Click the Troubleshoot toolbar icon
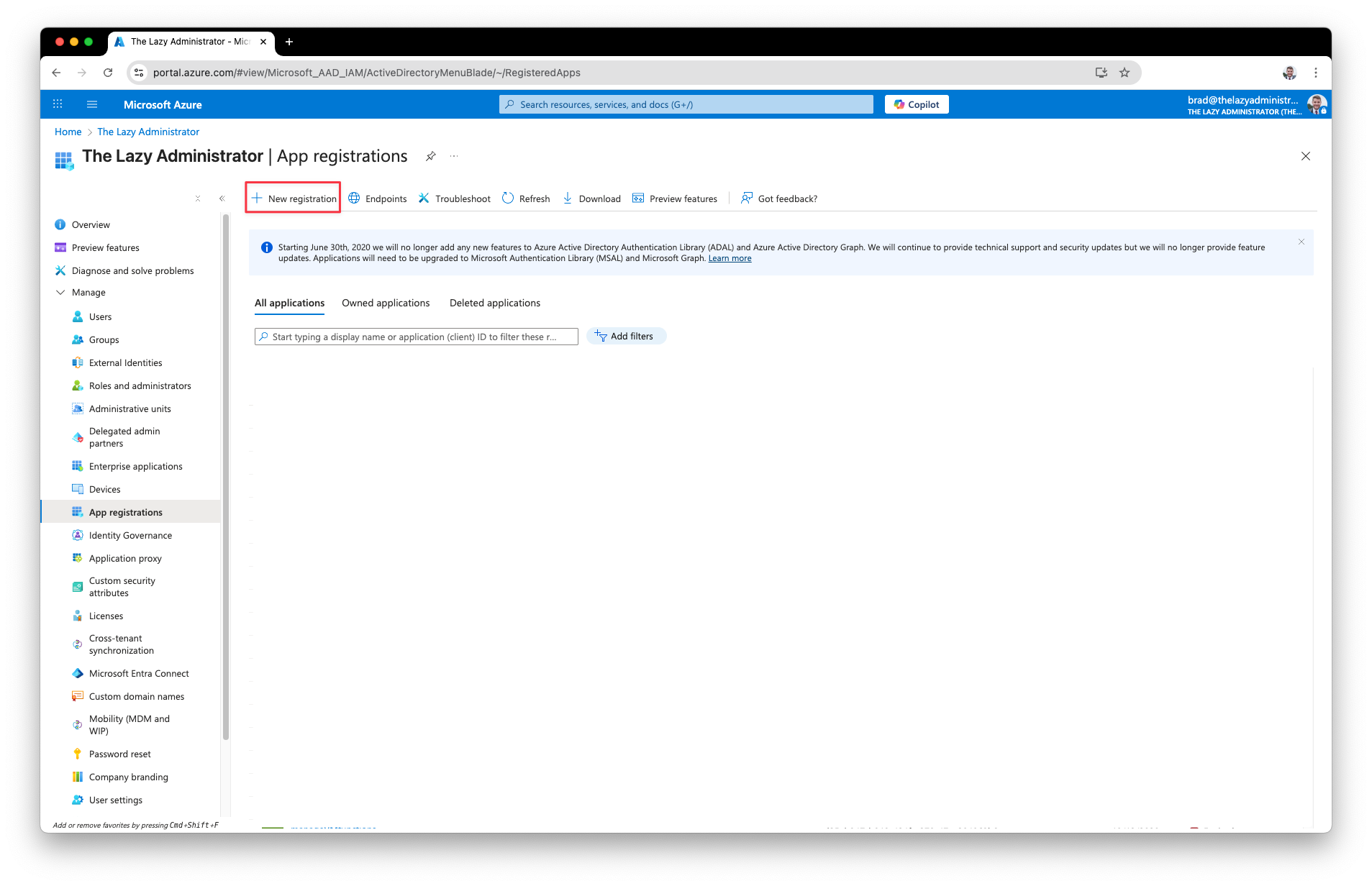The image size is (1372, 886). pos(424,198)
